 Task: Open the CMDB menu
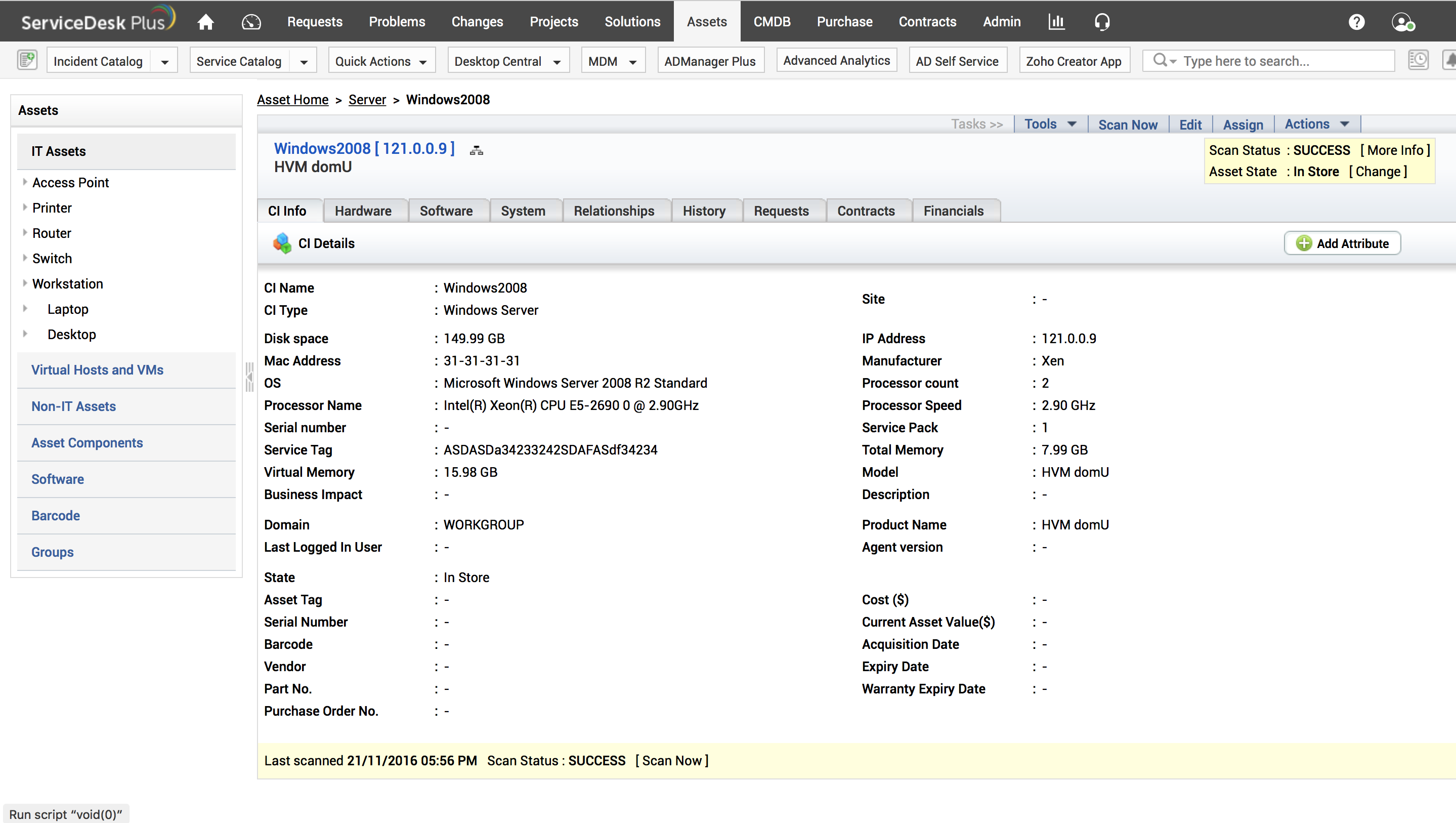[772, 21]
